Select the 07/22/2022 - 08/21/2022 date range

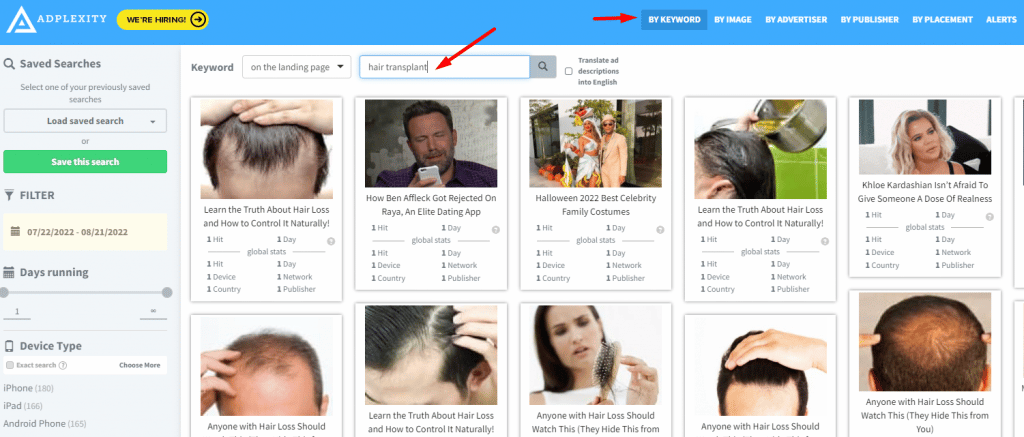tap(85, 232)
